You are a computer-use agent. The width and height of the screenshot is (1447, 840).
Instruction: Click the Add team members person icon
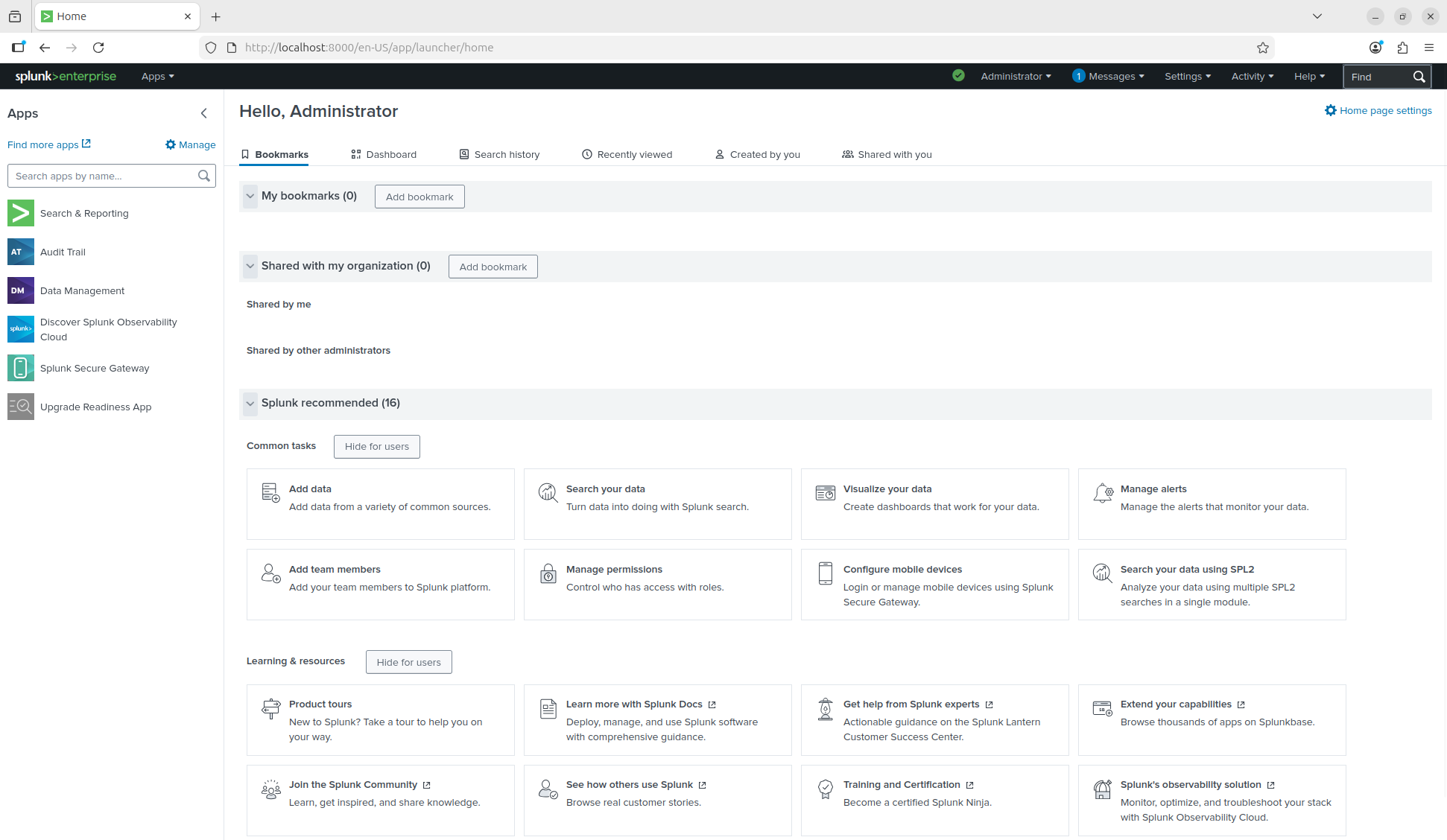coord(270,573)
